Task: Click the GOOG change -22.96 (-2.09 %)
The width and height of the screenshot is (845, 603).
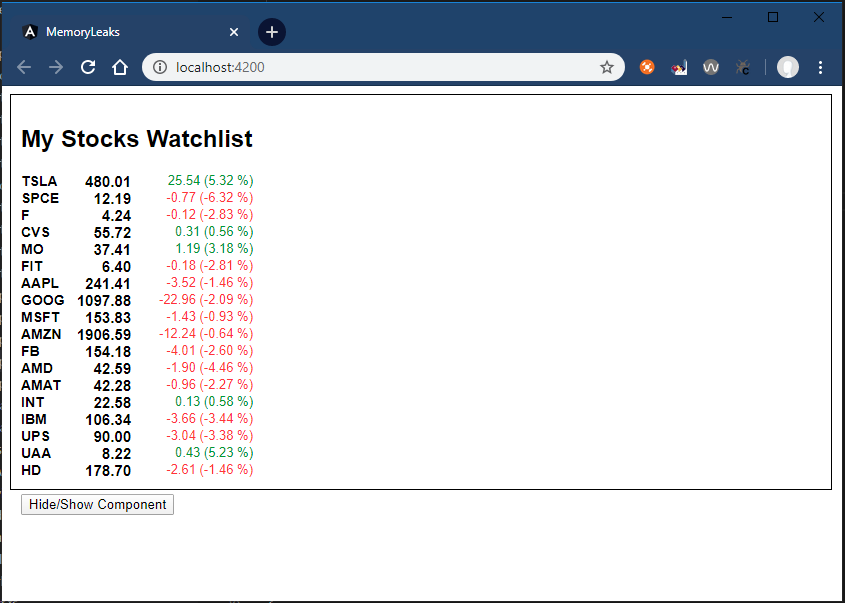Action: coord(206,300)
